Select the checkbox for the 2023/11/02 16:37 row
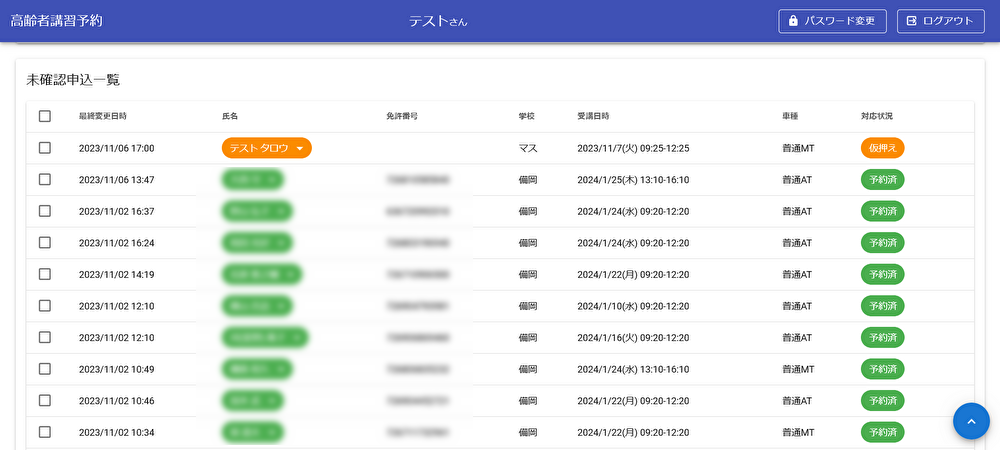The image size is (1000, 450). [45, 211]
